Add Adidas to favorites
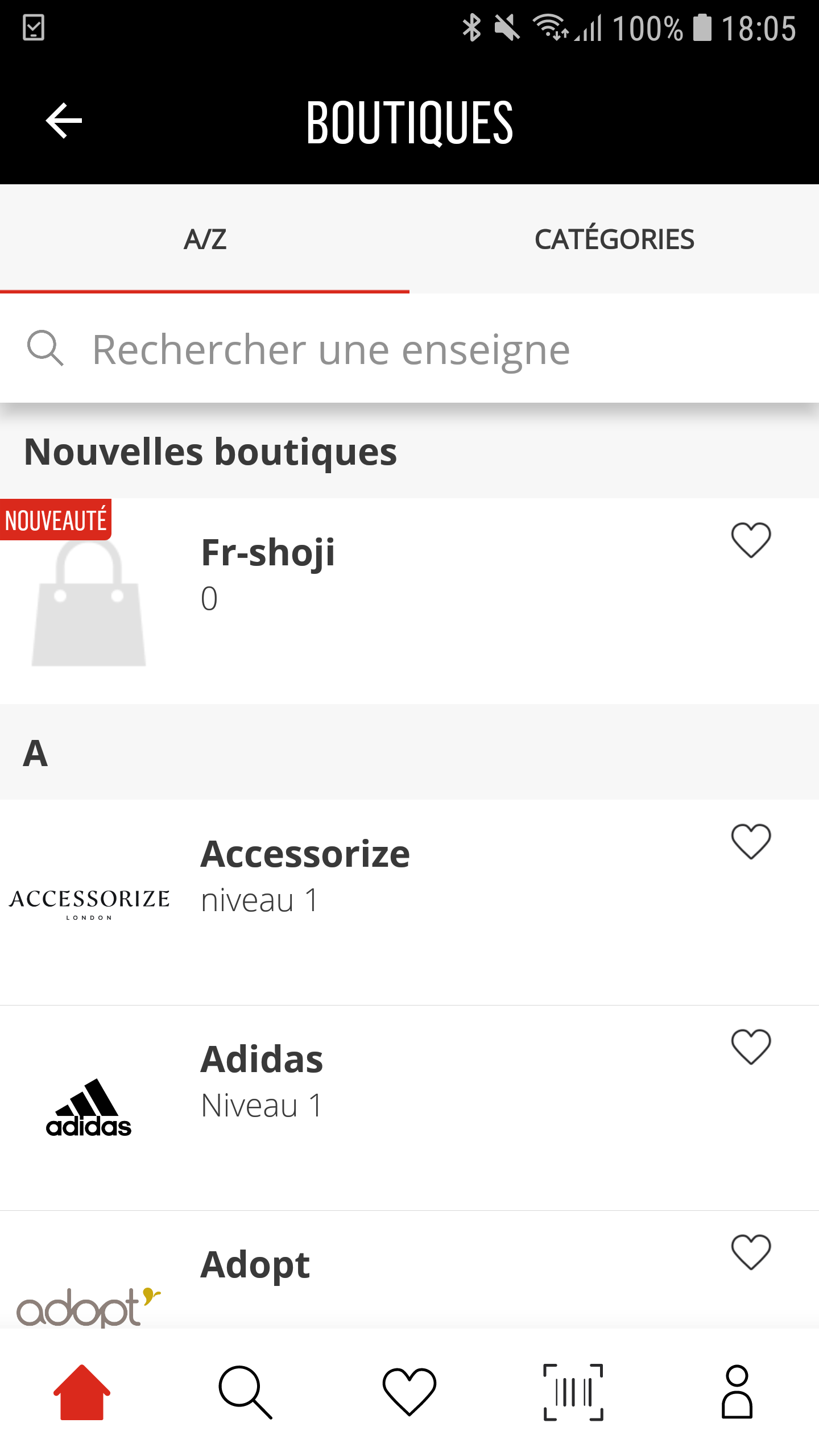The height and width of the screenshot is (1456, 819). pos(751,1046)
